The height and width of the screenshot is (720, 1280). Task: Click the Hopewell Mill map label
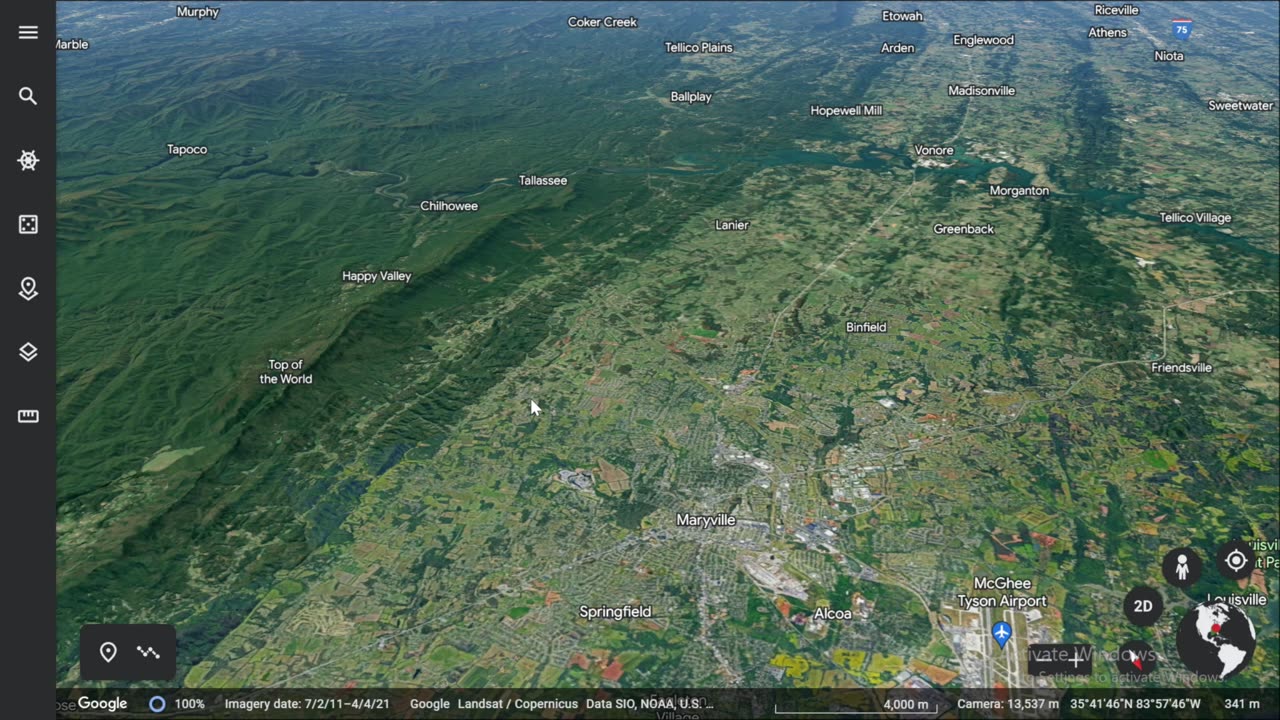pyautogui.click(x=846, y=111)
